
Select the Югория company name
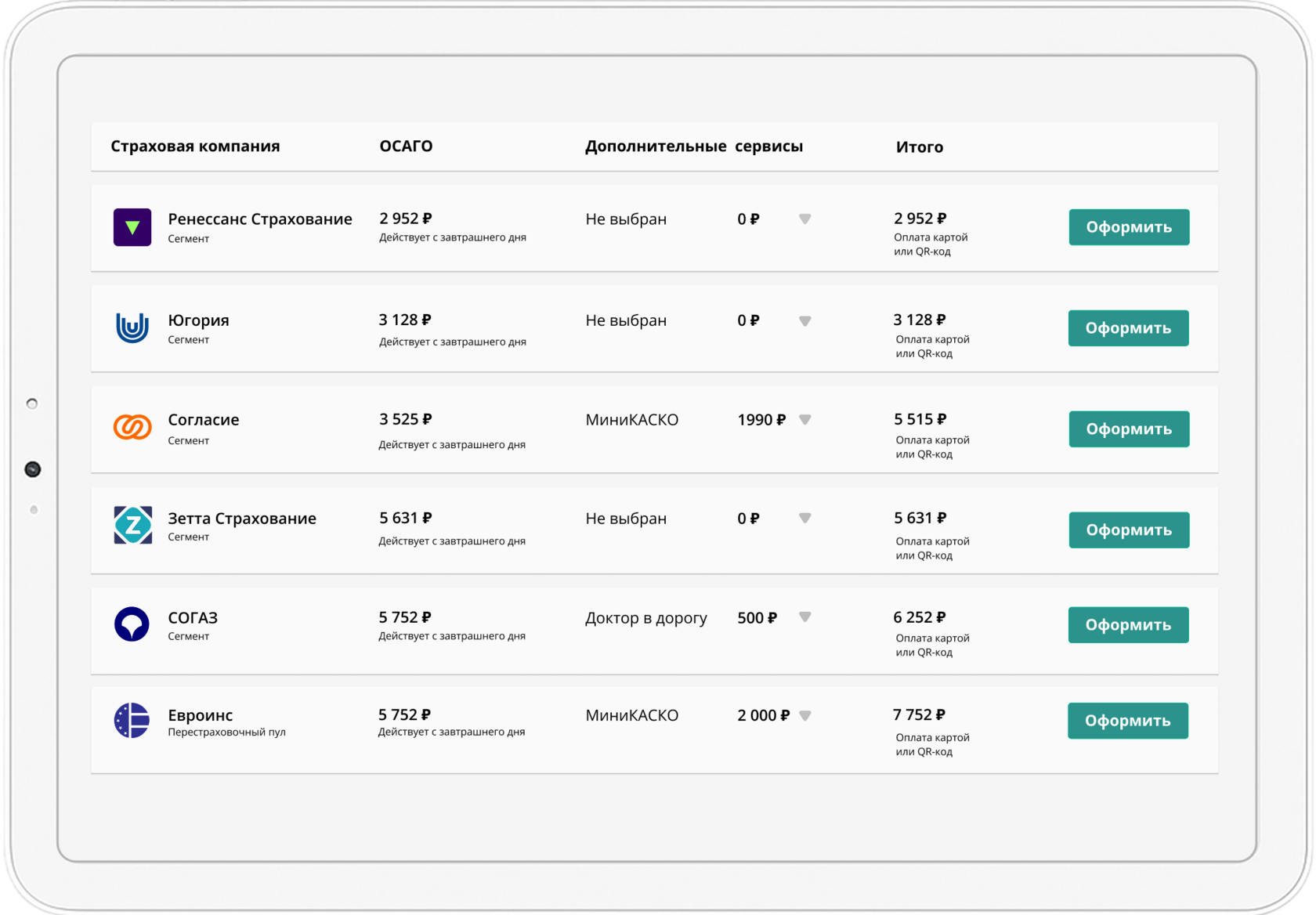click(x=198, y=320)
